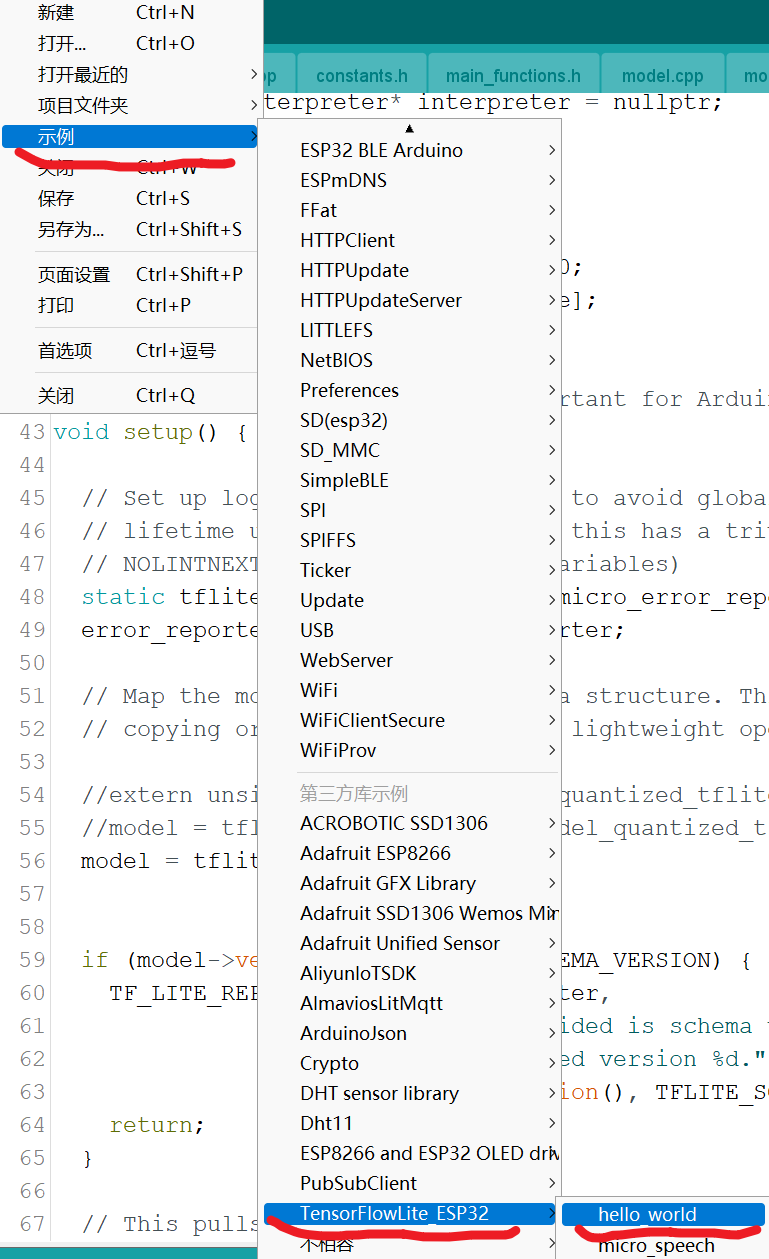The image size is (769, 1259).
Task: Switch to the main_functions.h tab
Action: [x=513, y=76]
